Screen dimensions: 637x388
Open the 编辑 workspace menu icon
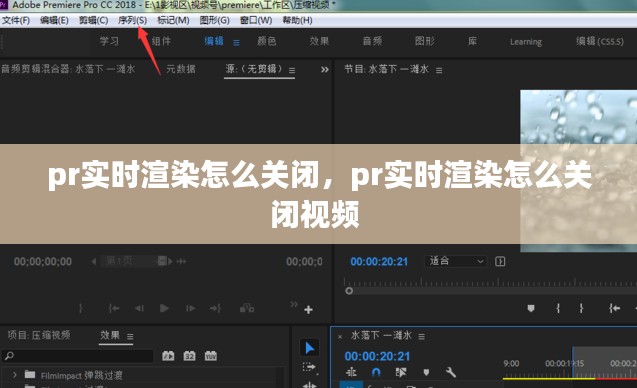[x=236, y=42]
